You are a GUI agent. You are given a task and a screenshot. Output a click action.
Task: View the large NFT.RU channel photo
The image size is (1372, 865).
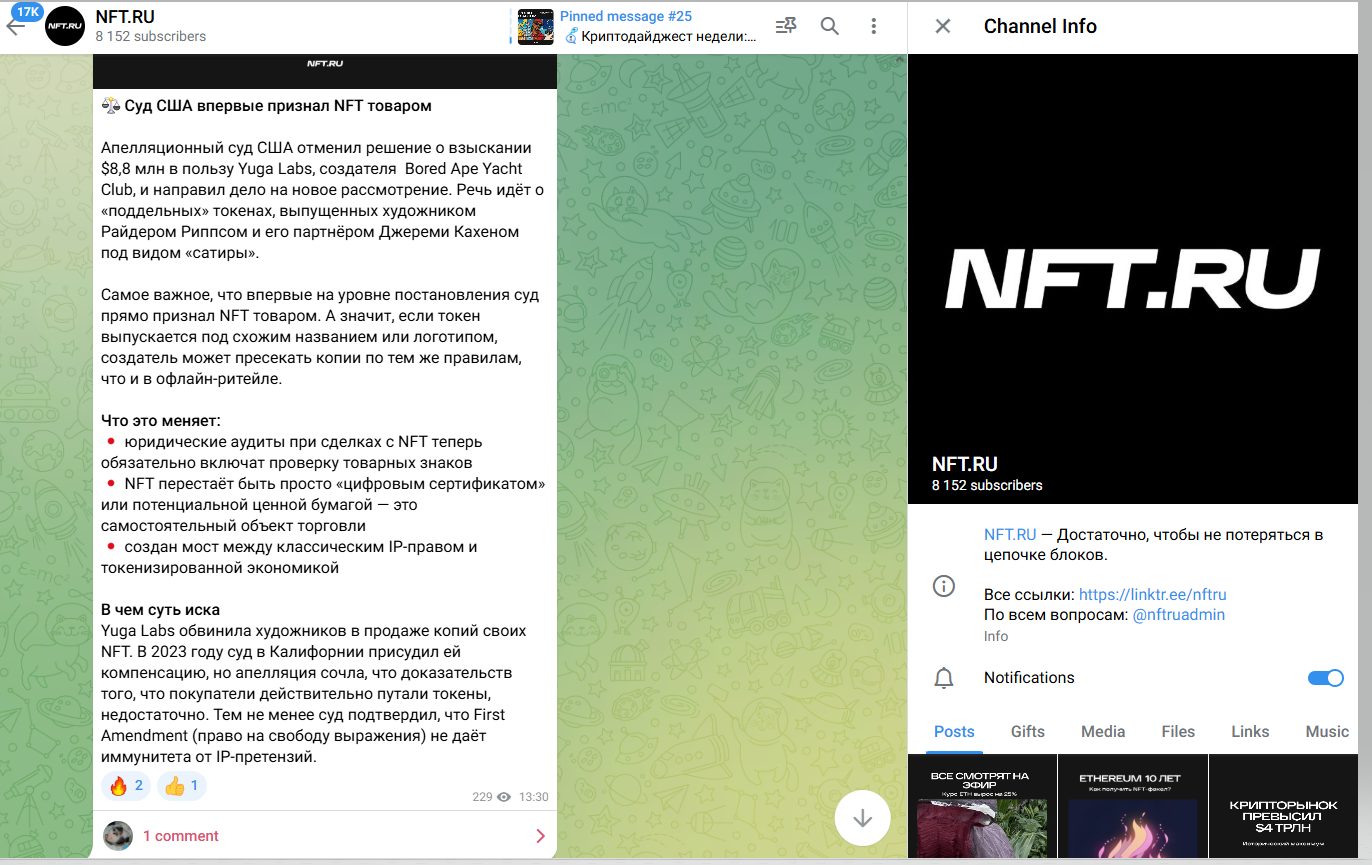[1133, 279]
